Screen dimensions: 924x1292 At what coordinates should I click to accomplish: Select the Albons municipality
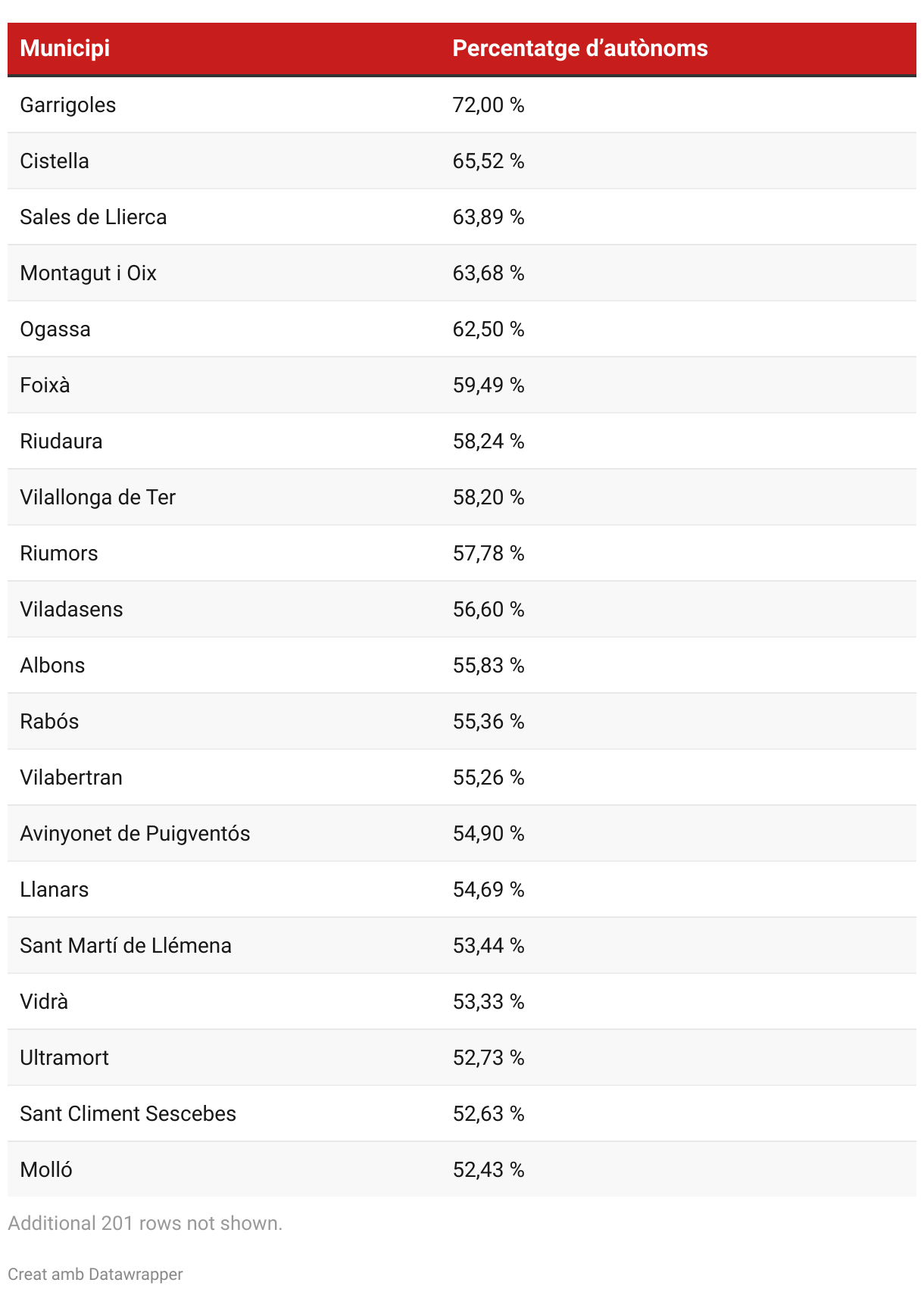tap(52, 666)
